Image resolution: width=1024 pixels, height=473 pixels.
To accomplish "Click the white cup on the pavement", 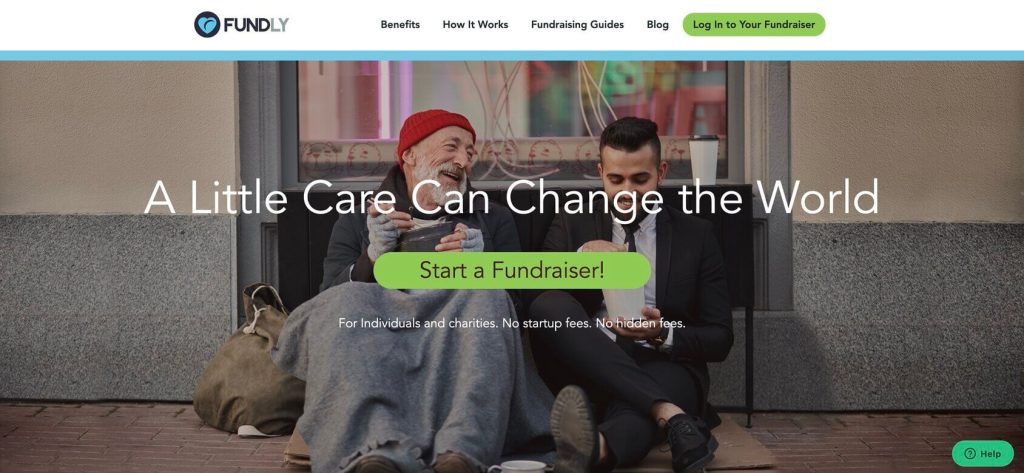I will tap(517, 467).
